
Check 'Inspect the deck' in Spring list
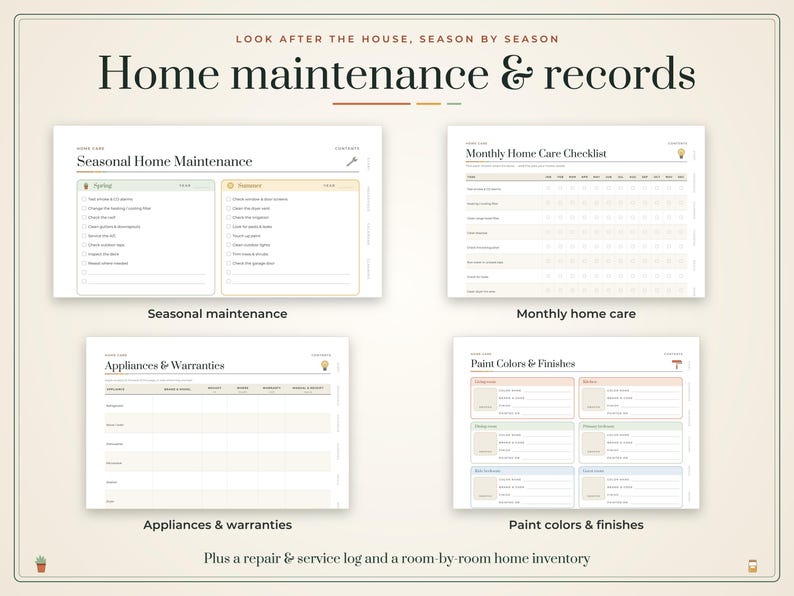pos(84,254)
